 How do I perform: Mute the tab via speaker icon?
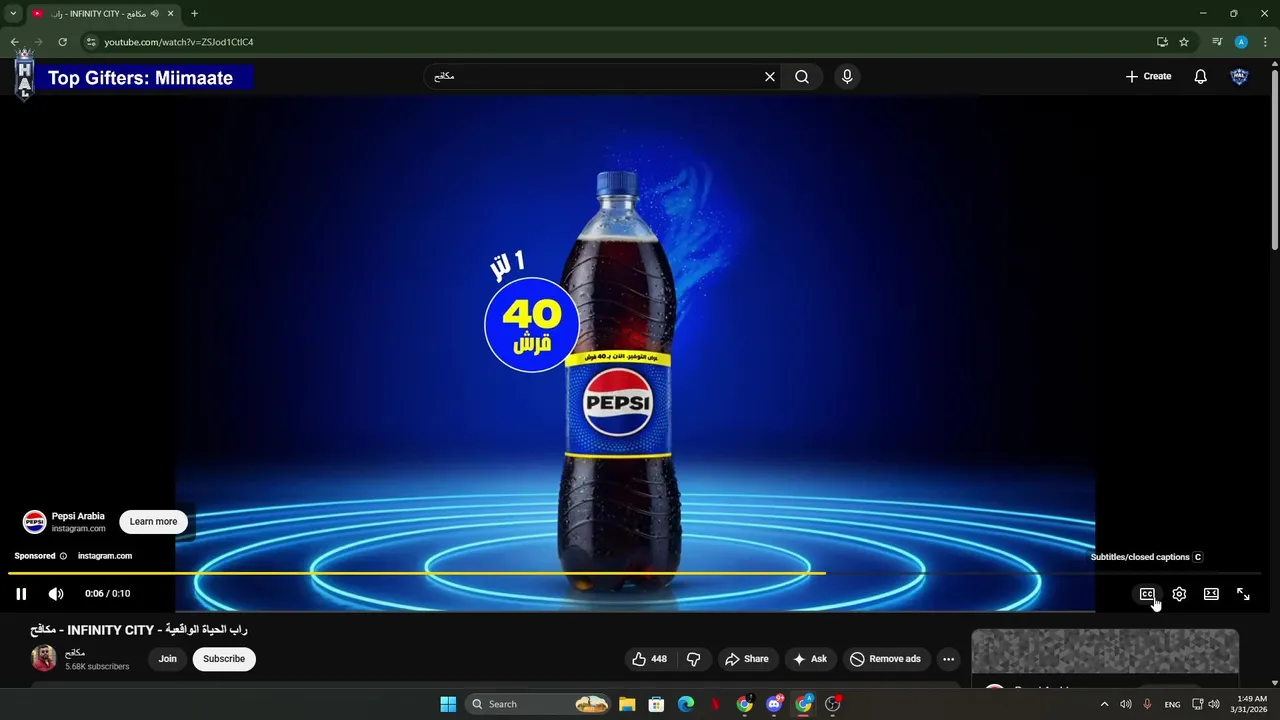click(x=155, y=14)
